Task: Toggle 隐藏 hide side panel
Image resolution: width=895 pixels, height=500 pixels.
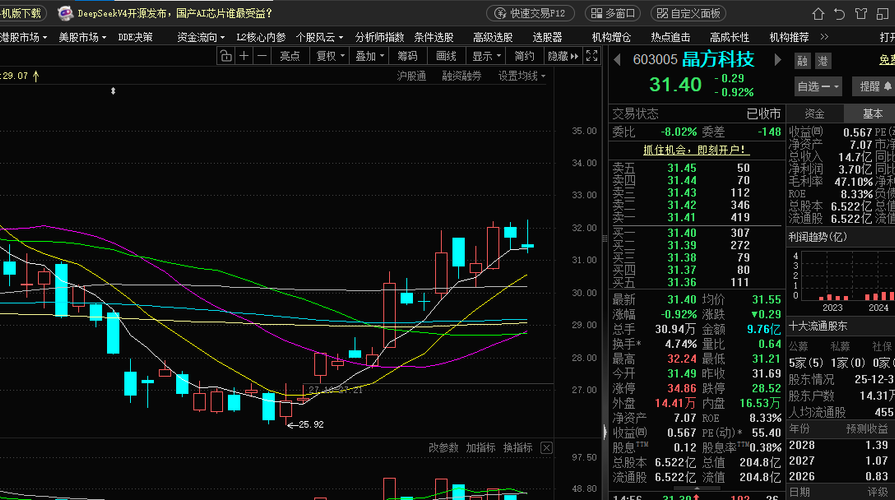Action: (x=563, y=56)
